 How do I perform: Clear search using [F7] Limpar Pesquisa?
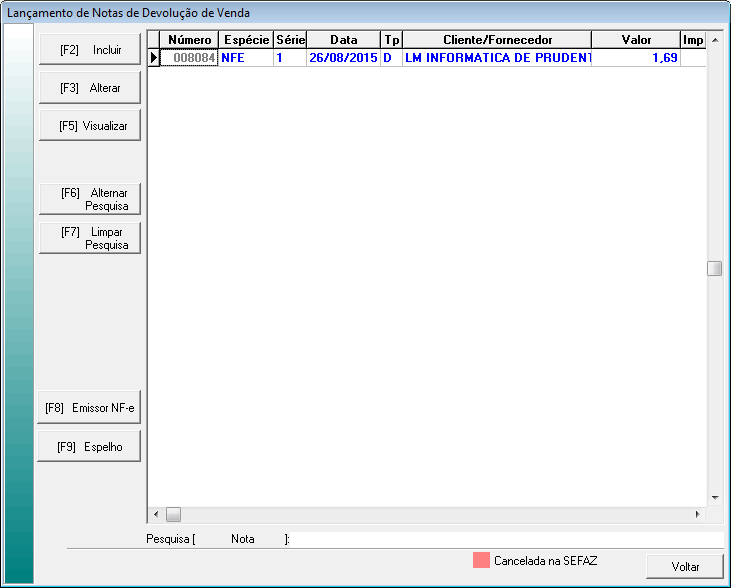tap(90, 238)
